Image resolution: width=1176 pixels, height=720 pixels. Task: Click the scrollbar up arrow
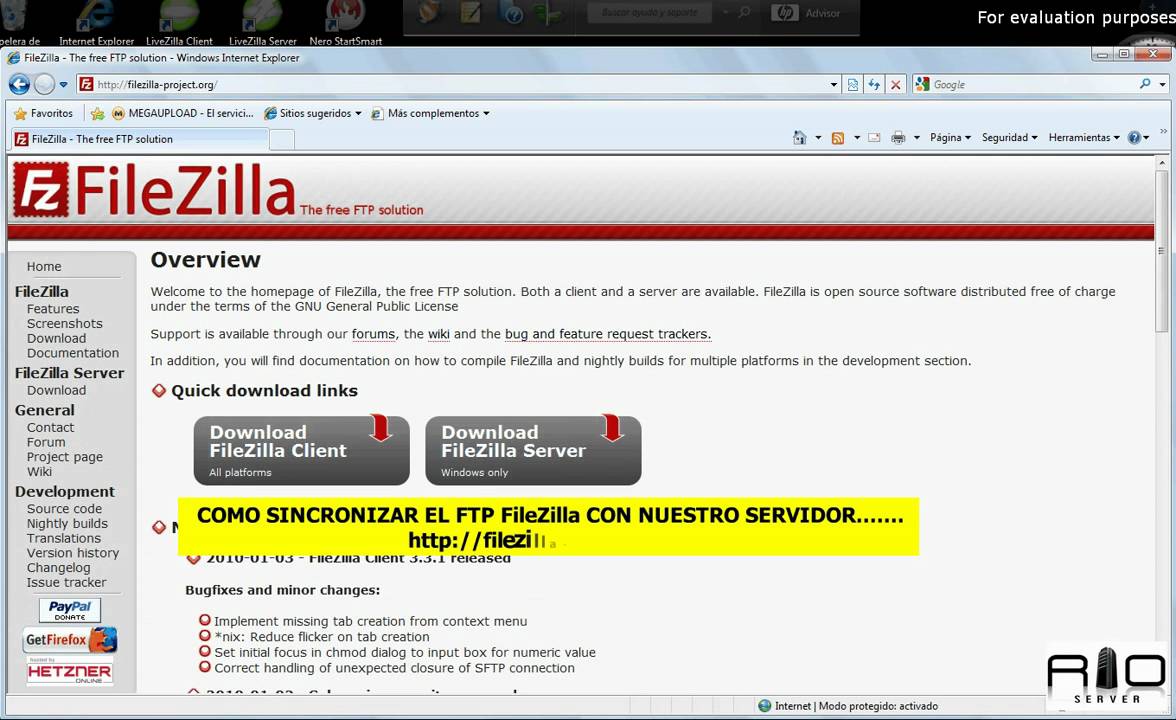tap(1162, 163)
